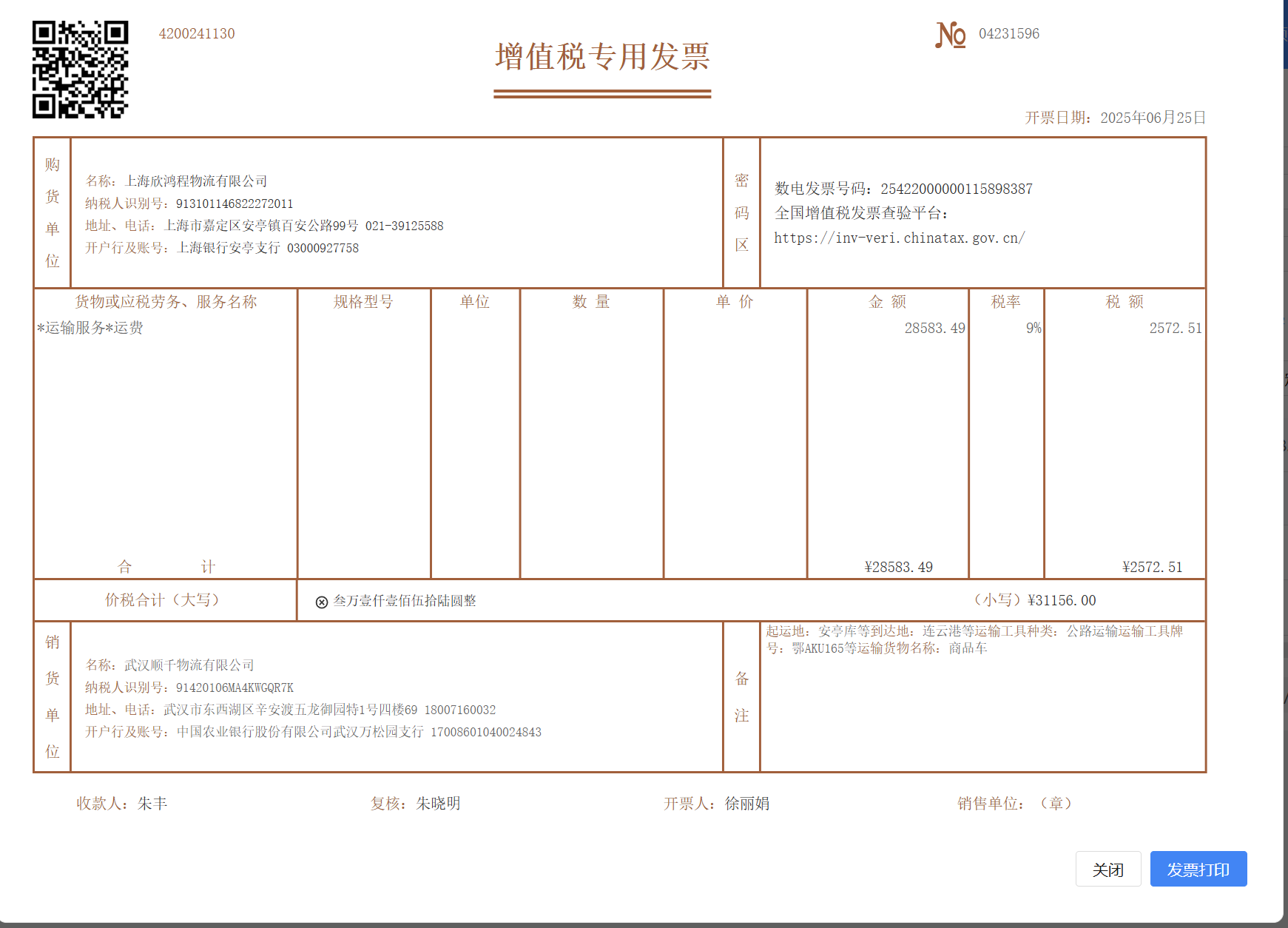1288x928 pixels.
Task: Select the total tax amount ¥2572.51
Action: click(1152, 568)
